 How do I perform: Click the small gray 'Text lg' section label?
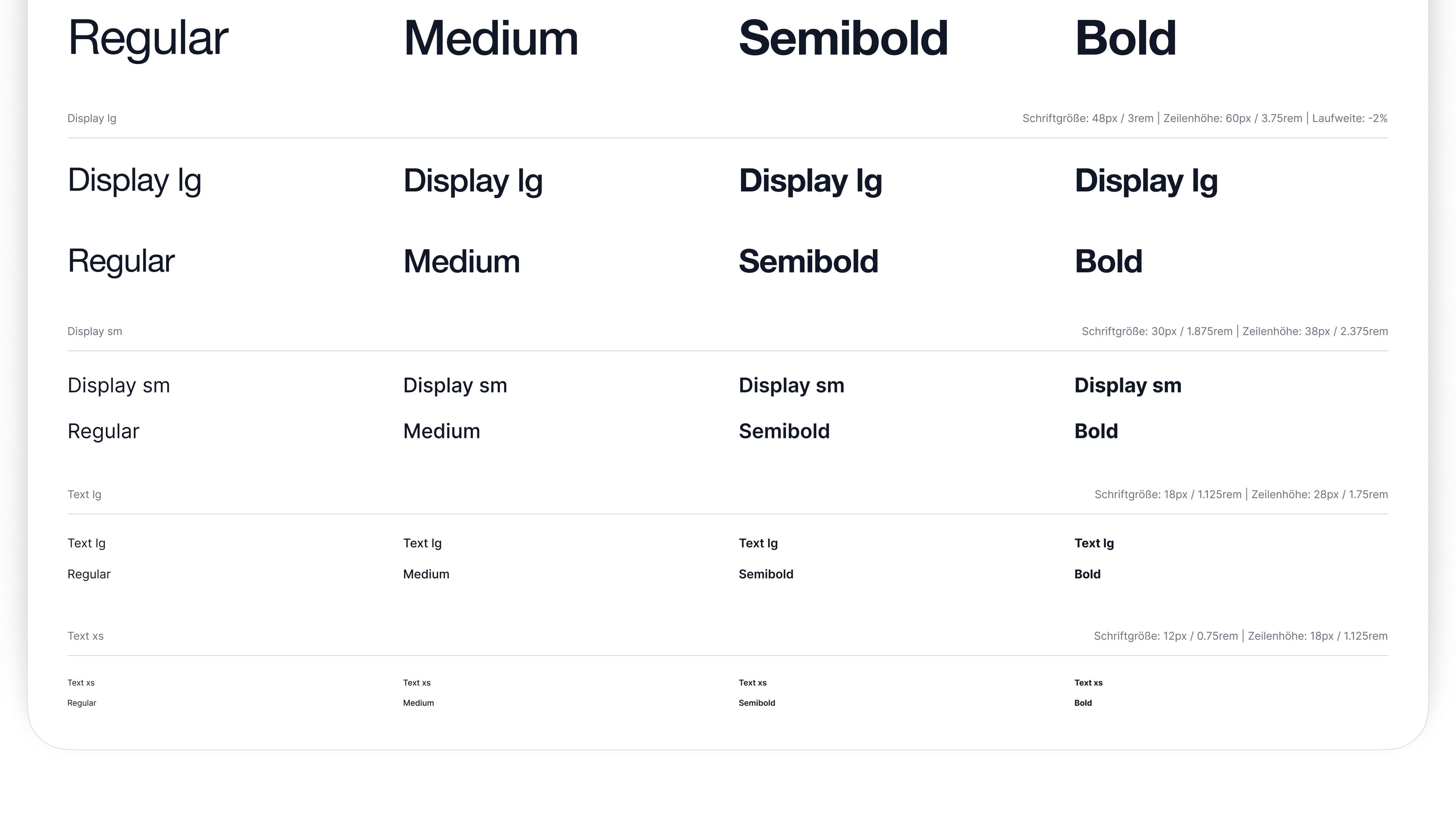84,494
